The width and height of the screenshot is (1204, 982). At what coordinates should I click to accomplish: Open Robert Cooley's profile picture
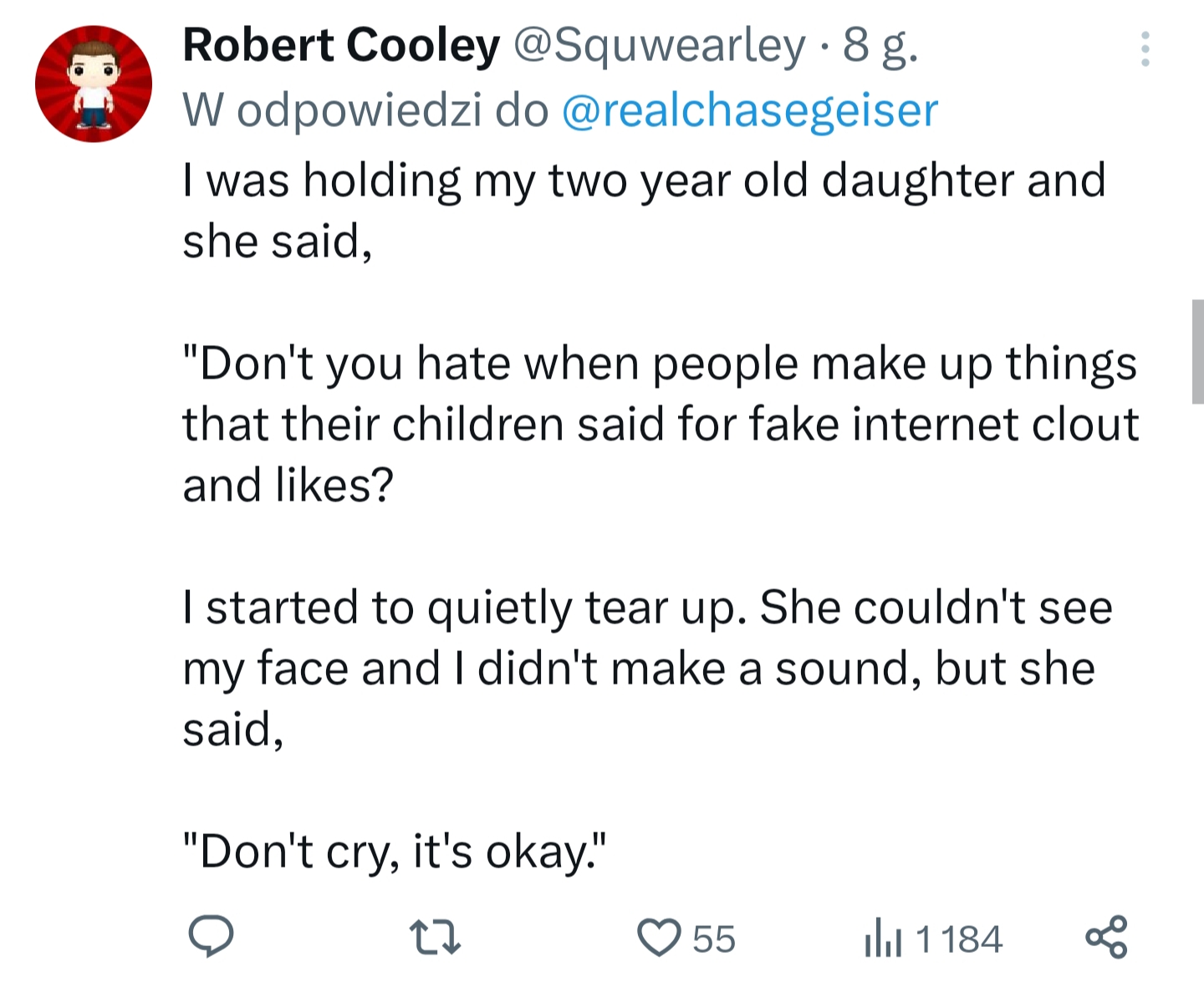[x=94, y=84]
